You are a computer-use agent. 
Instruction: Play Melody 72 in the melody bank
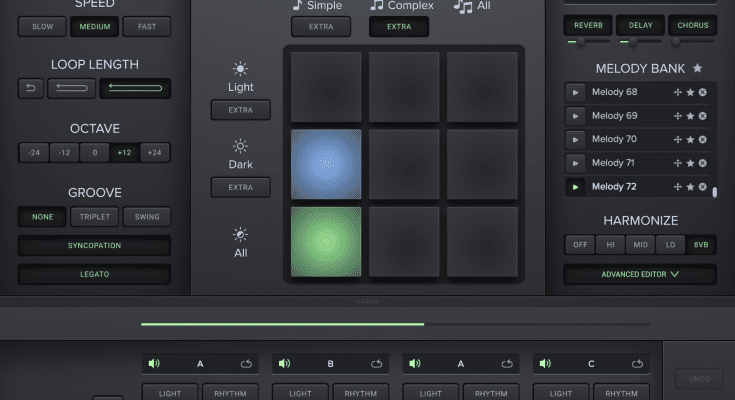(x=576, y=187)
